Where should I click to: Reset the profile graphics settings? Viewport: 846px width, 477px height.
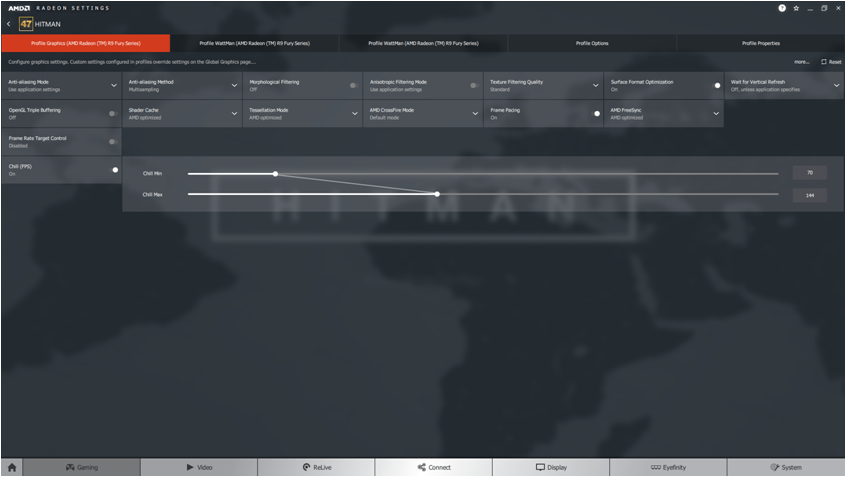click(831, 62)
